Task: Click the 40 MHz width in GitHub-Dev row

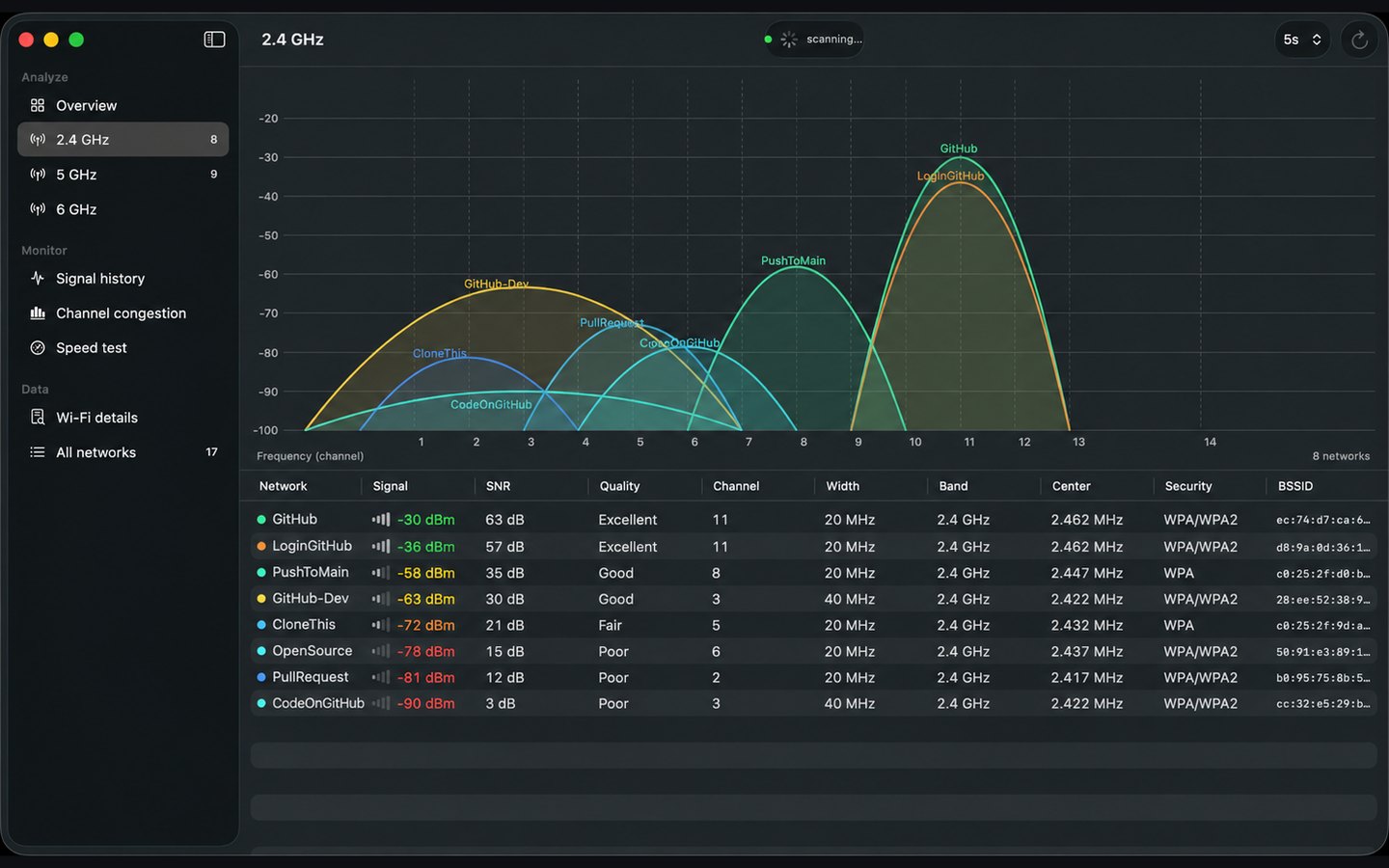Action: [850, 599]
